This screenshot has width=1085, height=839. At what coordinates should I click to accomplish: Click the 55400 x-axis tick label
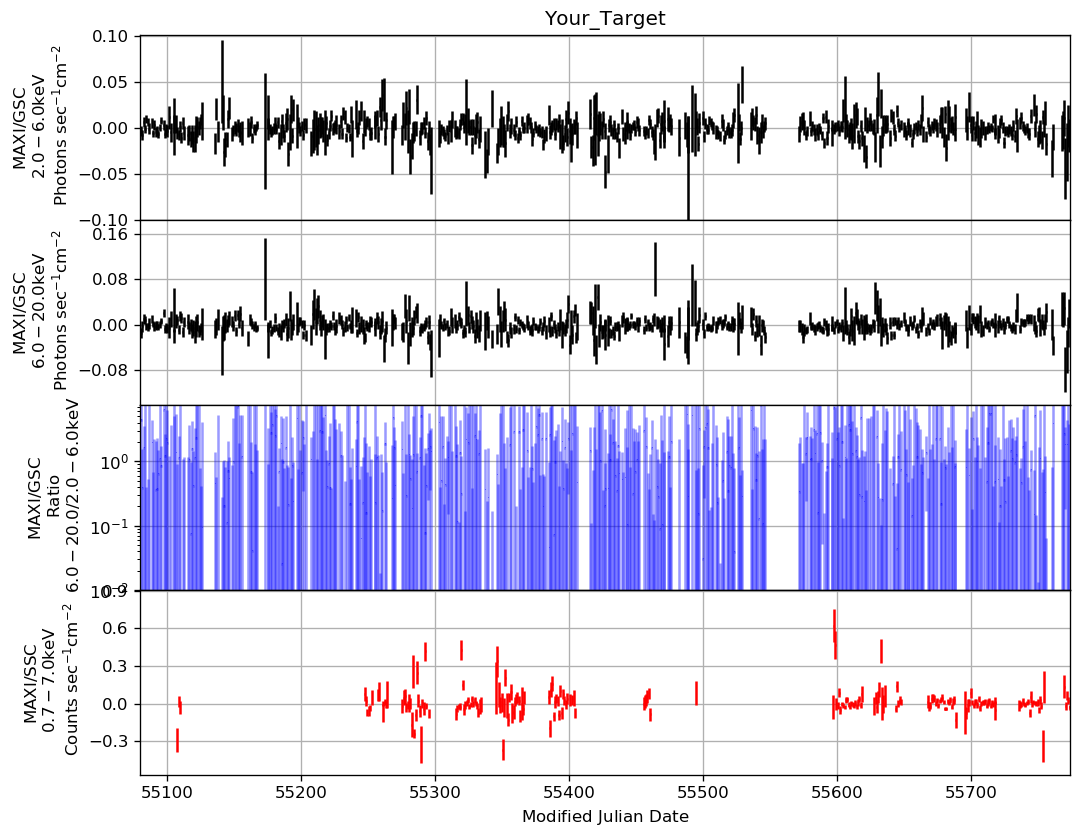pos(569,792)
